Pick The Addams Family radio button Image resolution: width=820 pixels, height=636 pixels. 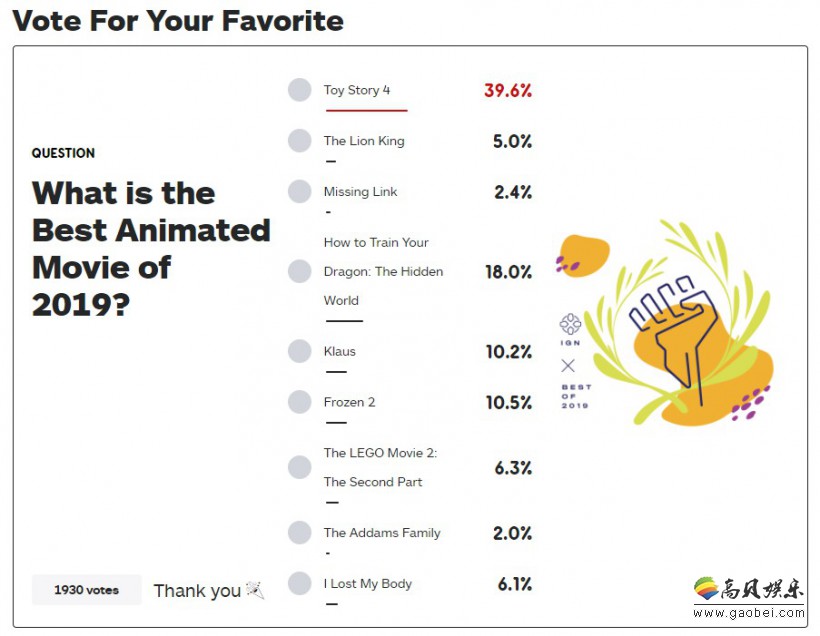click(300, 532)
